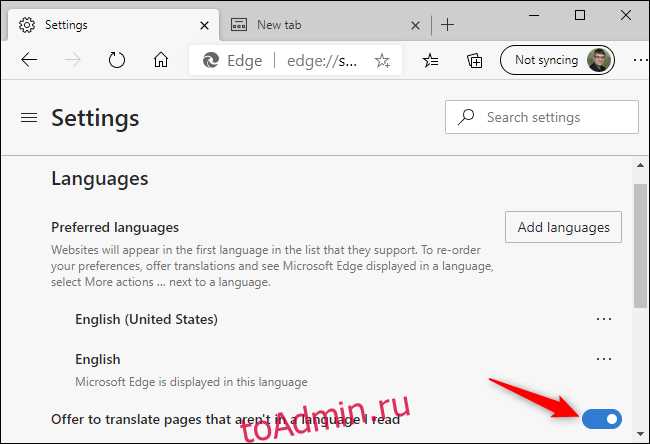Viewport: 650px width, 444px height.
Task: Click 'Microsoft Edge is displayed in this language' text
Action: coord(192,382)
